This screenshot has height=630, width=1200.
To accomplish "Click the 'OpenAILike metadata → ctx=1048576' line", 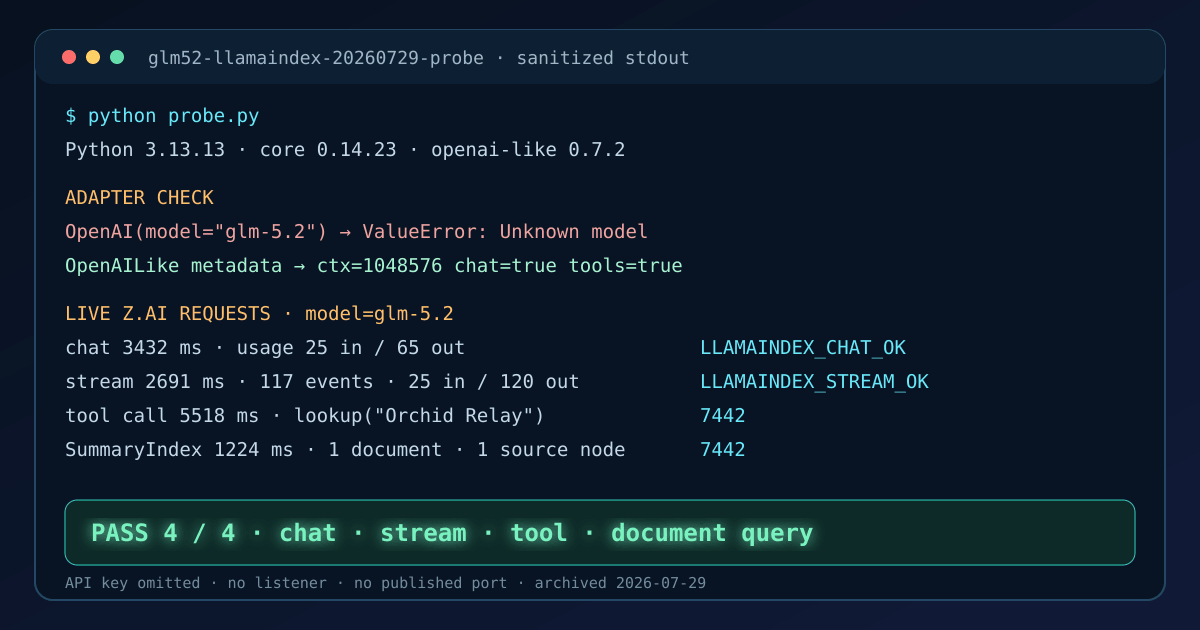I will 374,266.
